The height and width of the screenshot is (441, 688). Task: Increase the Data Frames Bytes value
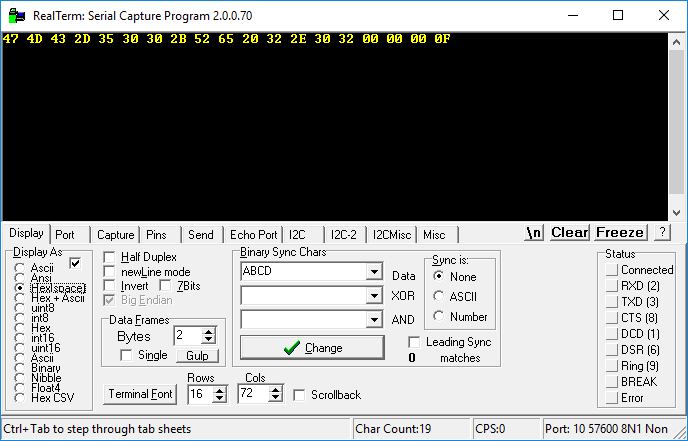tap(208, 332)
